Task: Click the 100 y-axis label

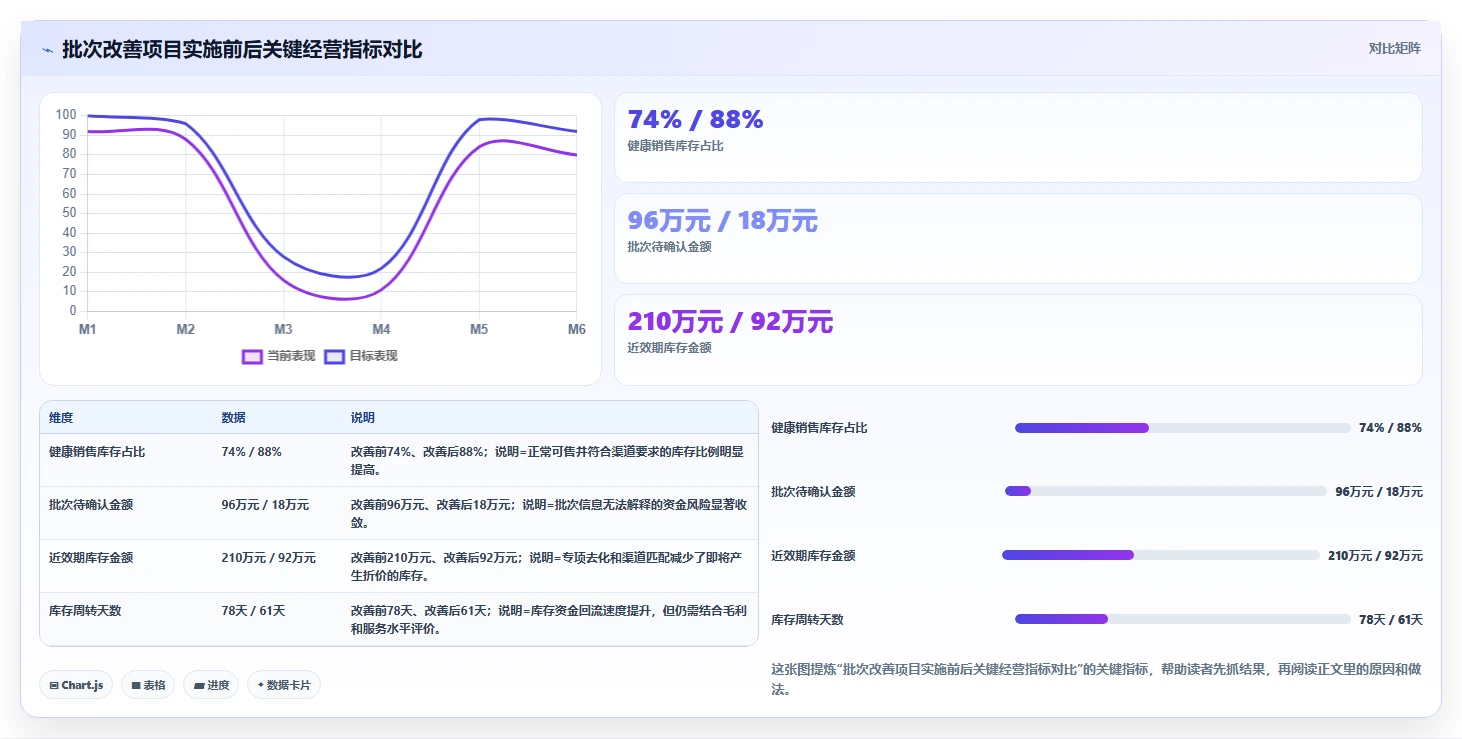Action: pyautogui.click(x=66, y=115)
